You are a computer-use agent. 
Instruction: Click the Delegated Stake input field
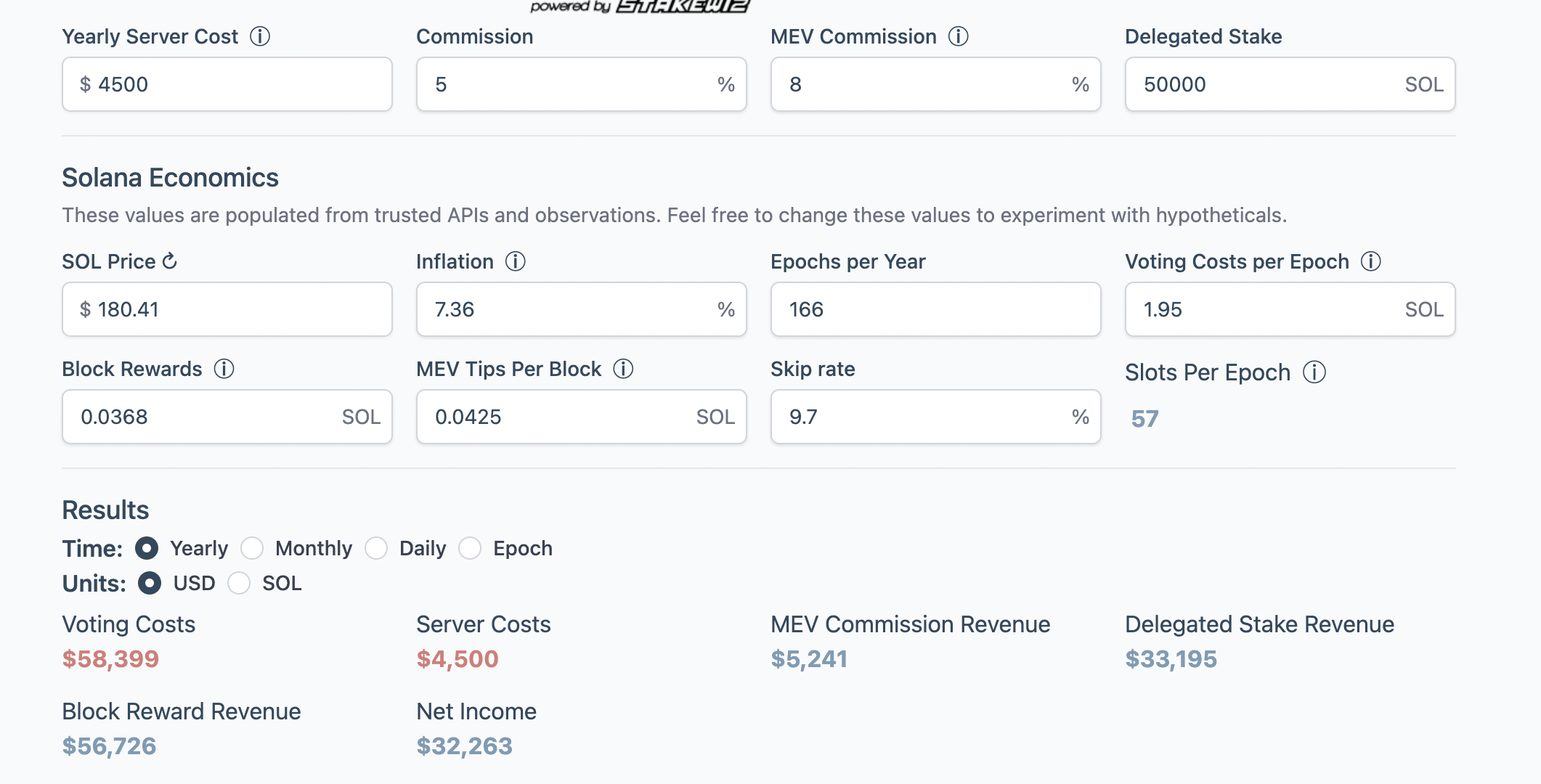[1290, 84]
